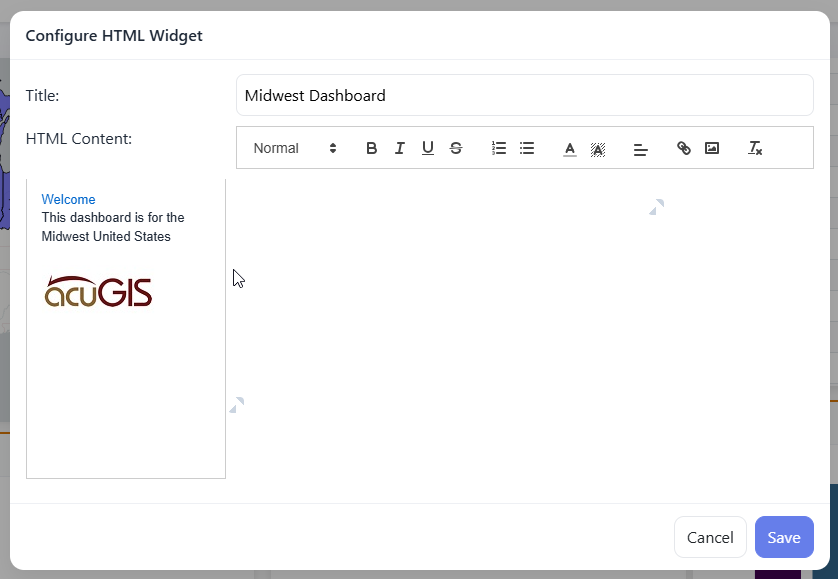The image size is (838, 579).
Task: Open the background highlight color picker
Action: coord(598,148)
